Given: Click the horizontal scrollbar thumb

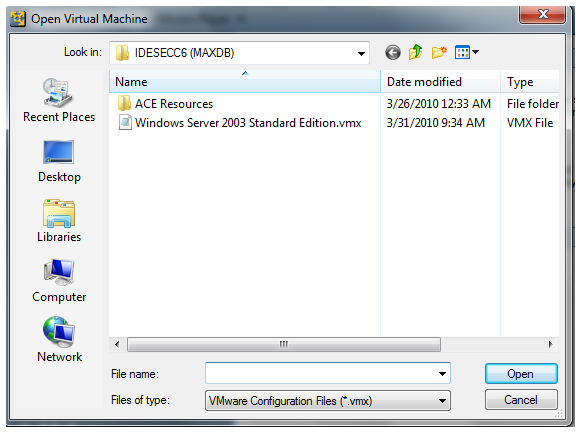Looking at the screenshot, I should click(284, 344).
